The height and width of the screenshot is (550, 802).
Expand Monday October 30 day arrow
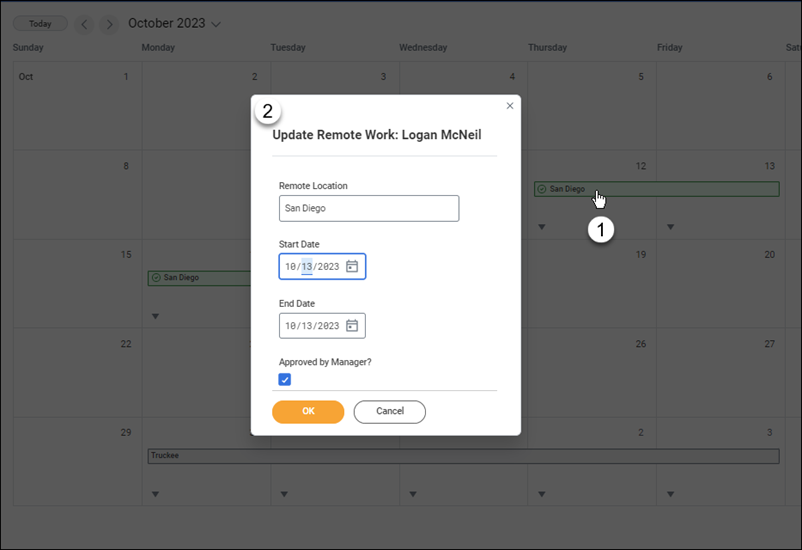[155, 494]
